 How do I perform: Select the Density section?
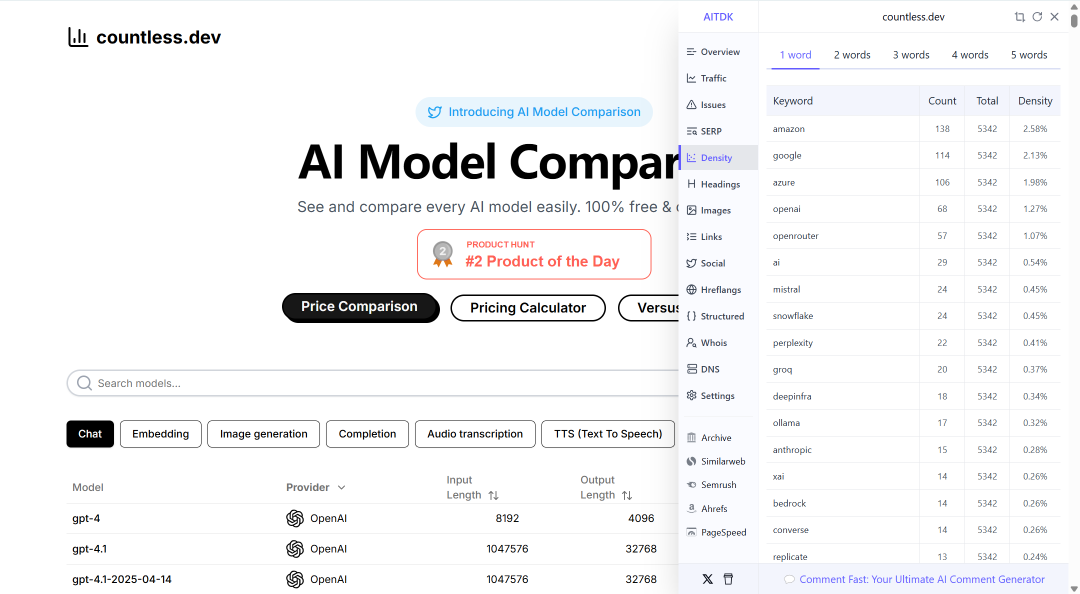[x=718, y=158]
